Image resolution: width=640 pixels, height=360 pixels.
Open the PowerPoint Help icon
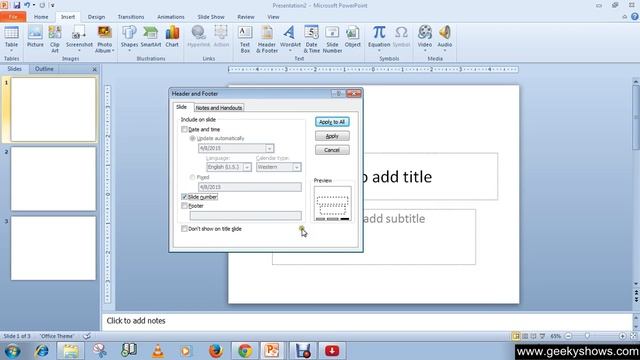click(635, 17)
